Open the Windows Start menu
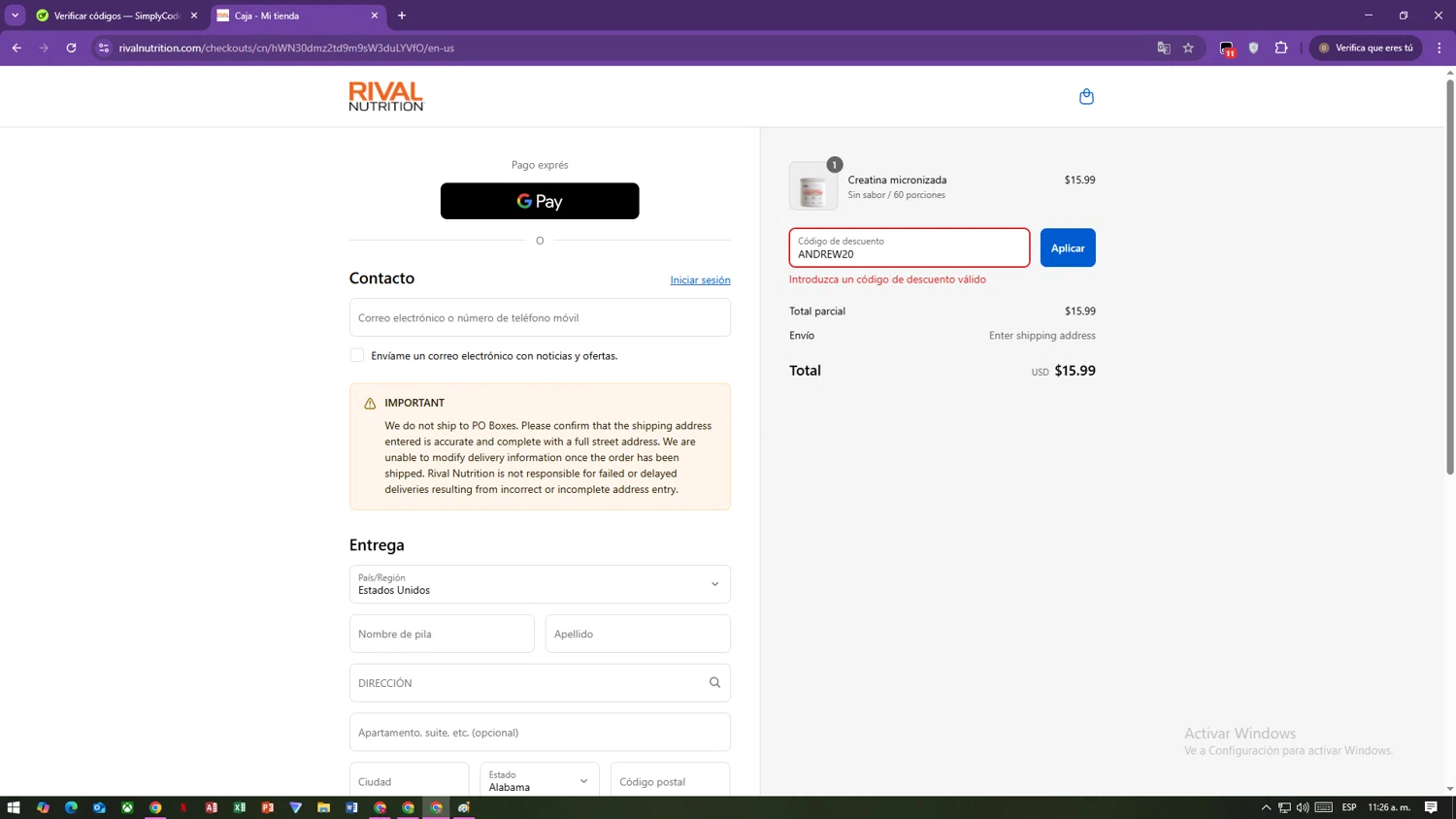The image size is (1456, 819). [14, 807]
